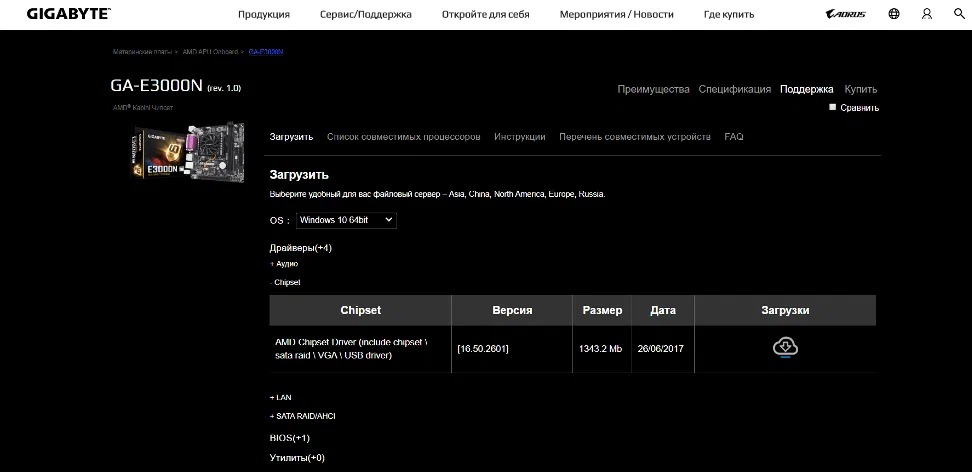Open the OS Windows 10 64bit dropdown
The height and width of the screenshot is (472, 972).
pos(346,220)
